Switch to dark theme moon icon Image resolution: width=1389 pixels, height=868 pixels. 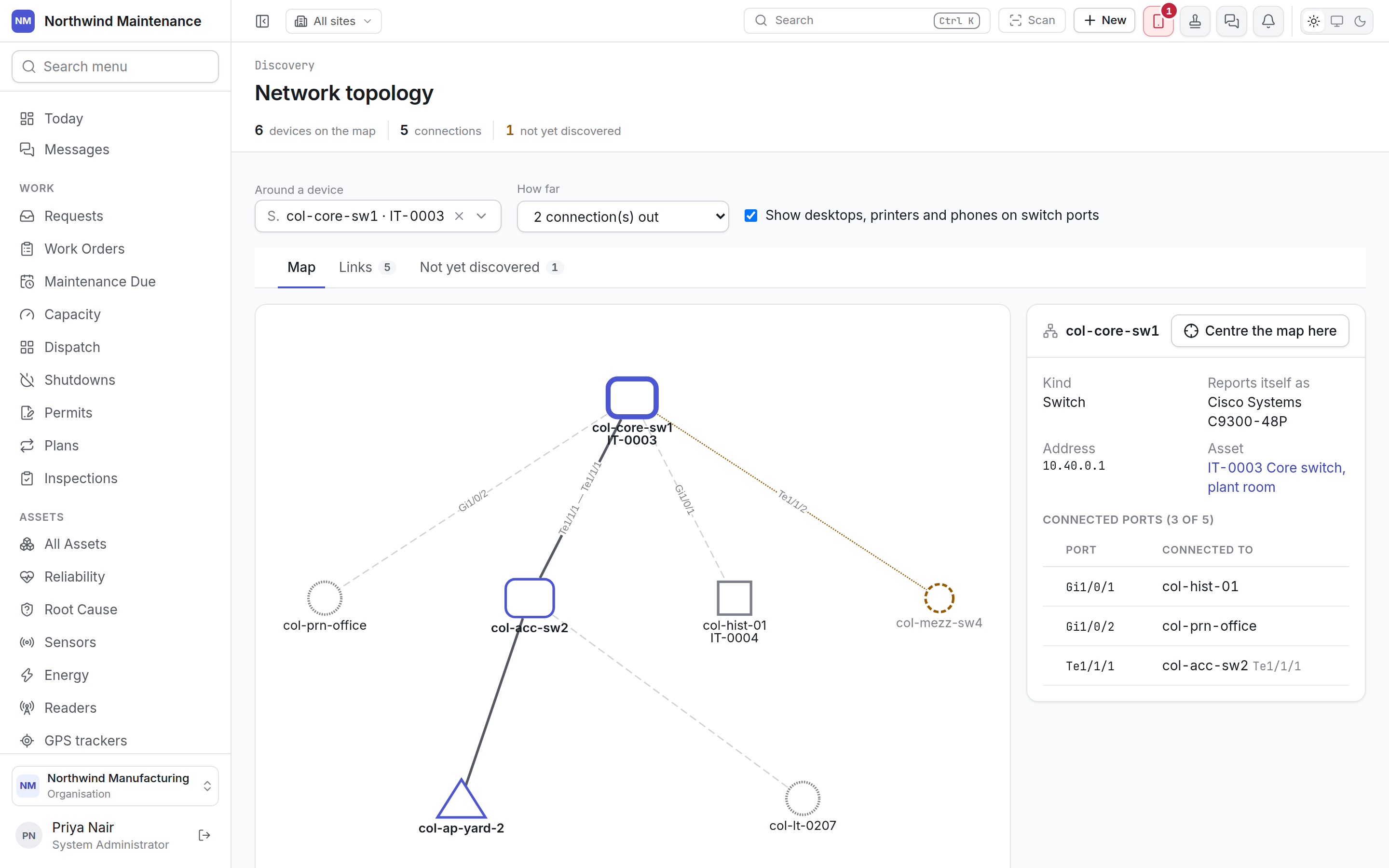1360,21
